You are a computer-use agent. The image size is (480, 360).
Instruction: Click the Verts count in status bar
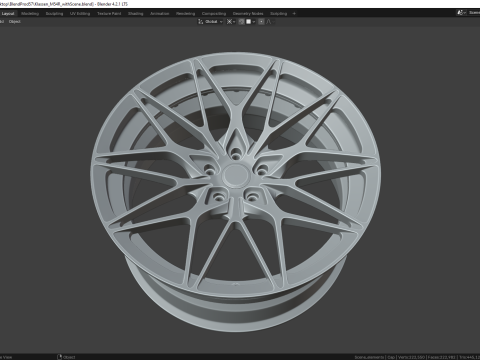[x=411, y=357]
